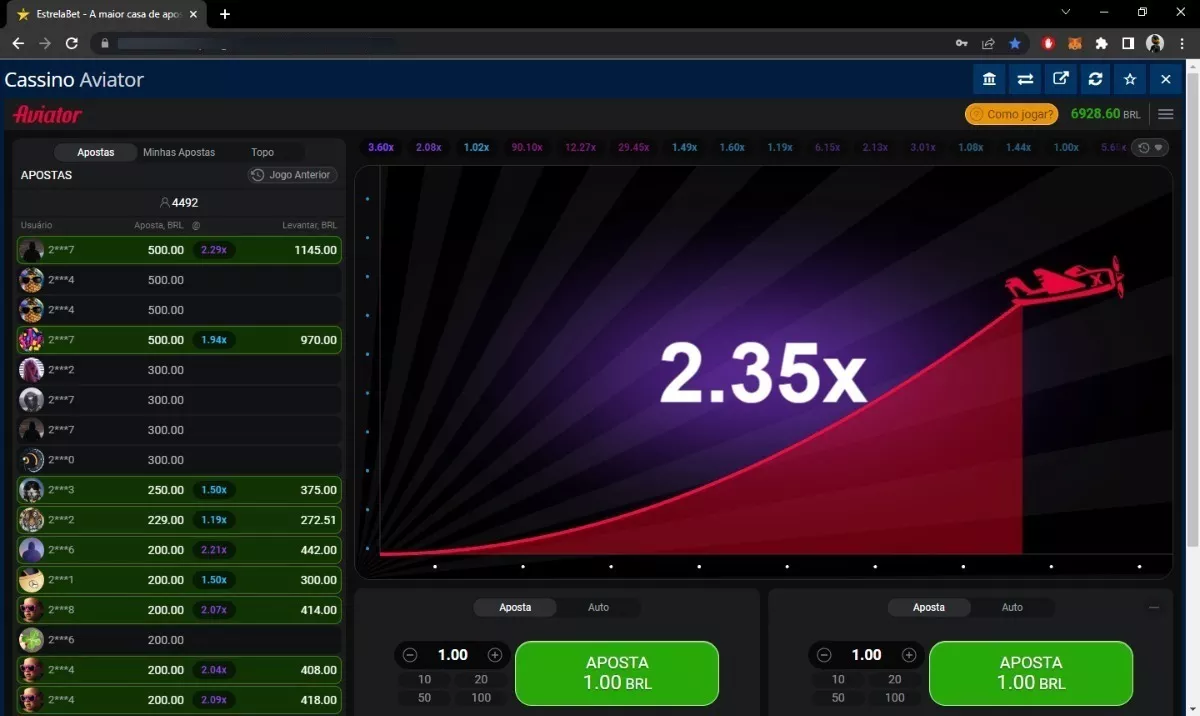Choose quick amount 50 in first panel
This screenshot has height=716, width=1200.
click(425, 697)
